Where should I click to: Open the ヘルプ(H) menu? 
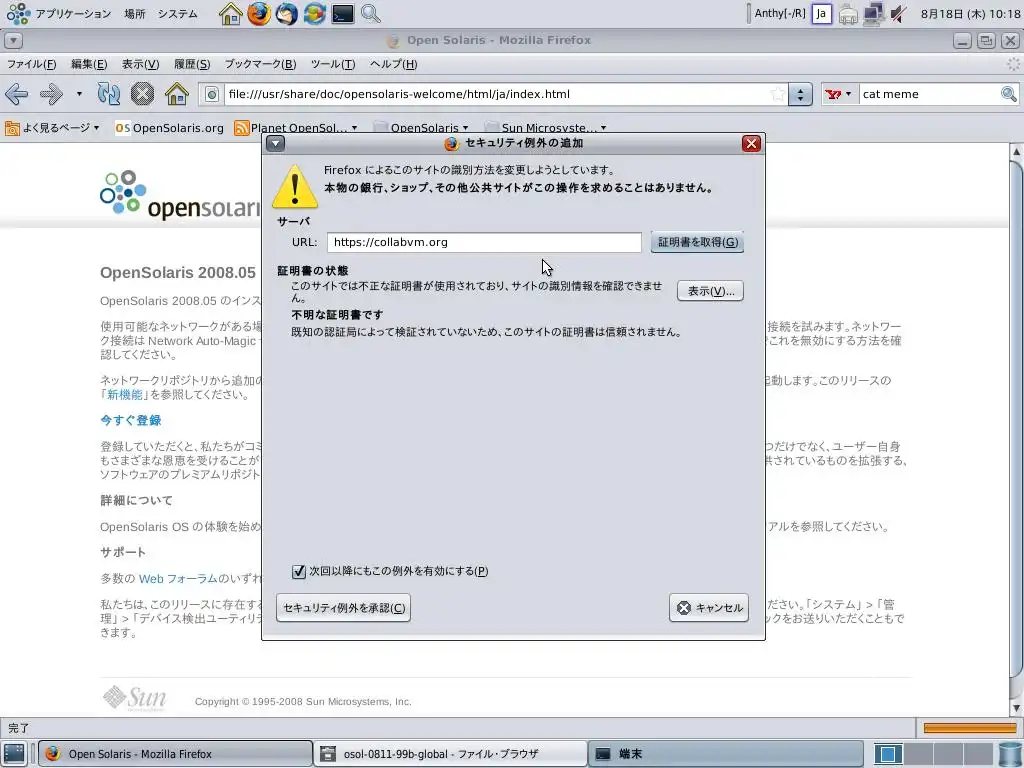coord(393,64)
